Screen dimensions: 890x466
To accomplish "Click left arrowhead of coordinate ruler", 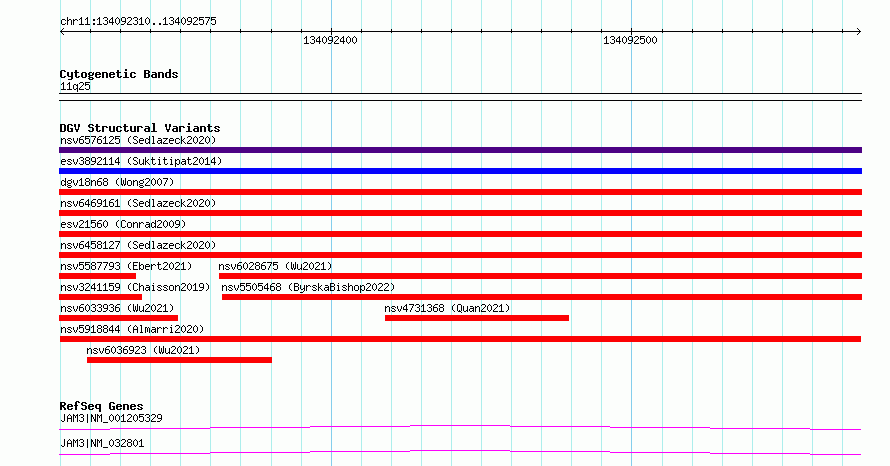I will coord(62,32).
